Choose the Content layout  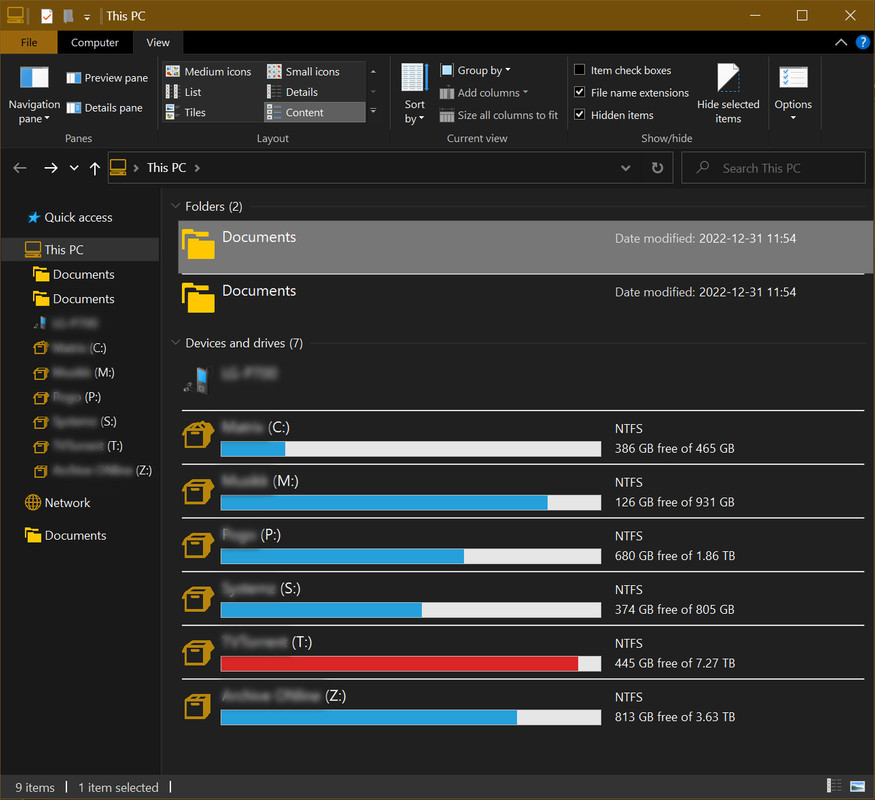(315, 112)
